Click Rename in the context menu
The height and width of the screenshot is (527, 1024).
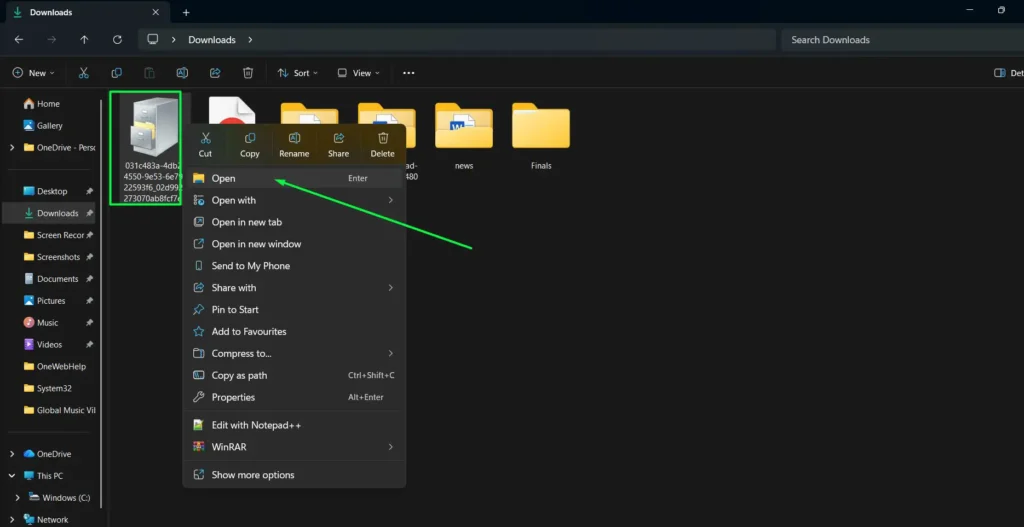[294, 145]
